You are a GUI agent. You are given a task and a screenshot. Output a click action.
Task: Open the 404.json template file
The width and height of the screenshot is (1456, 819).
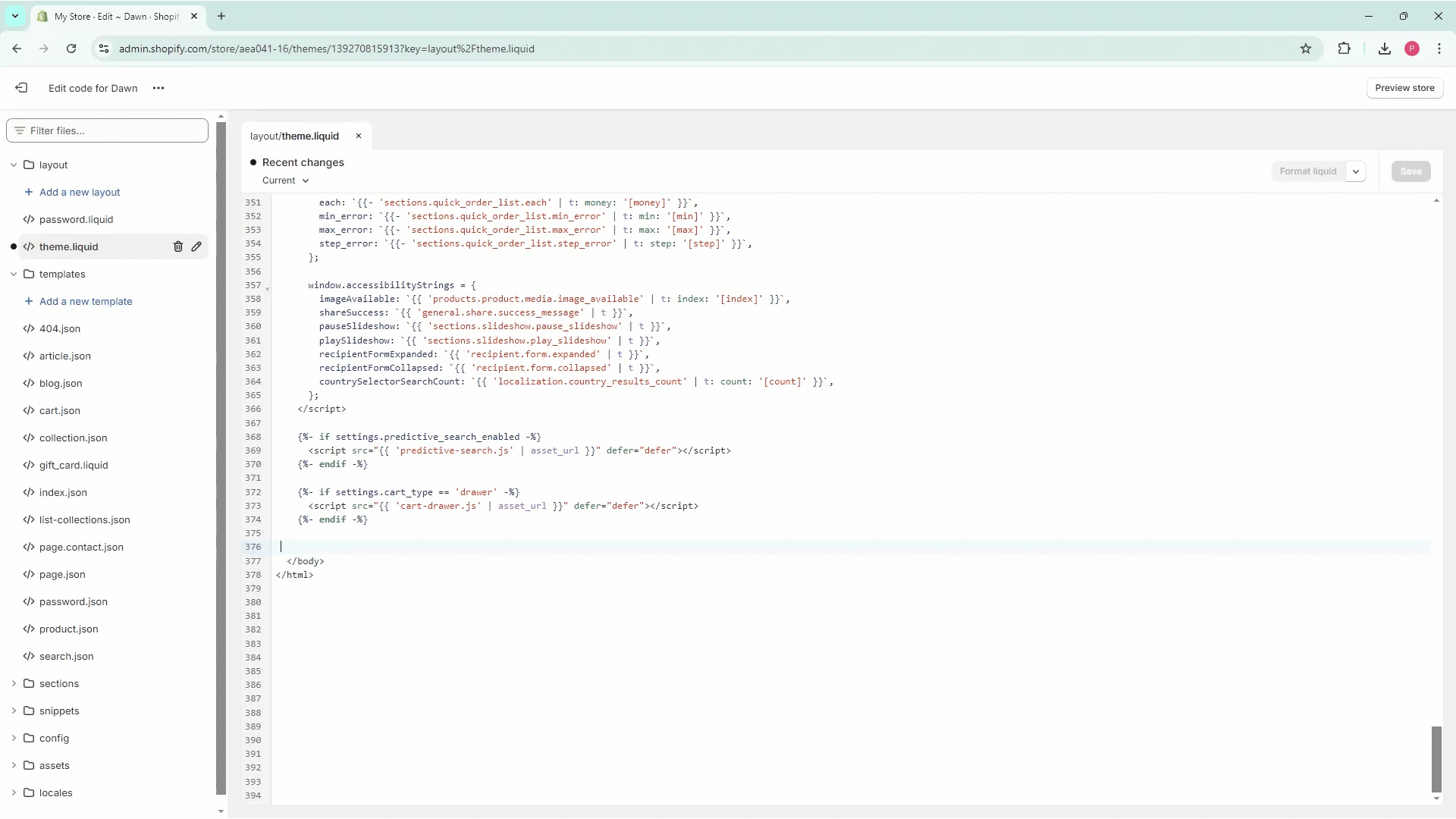[x=60, y=329]
